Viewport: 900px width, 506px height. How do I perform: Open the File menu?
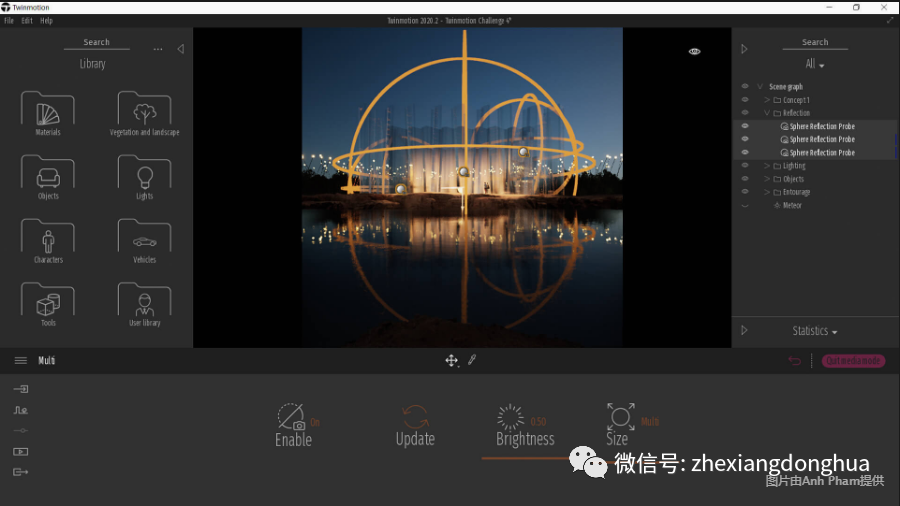pos(9,21)
